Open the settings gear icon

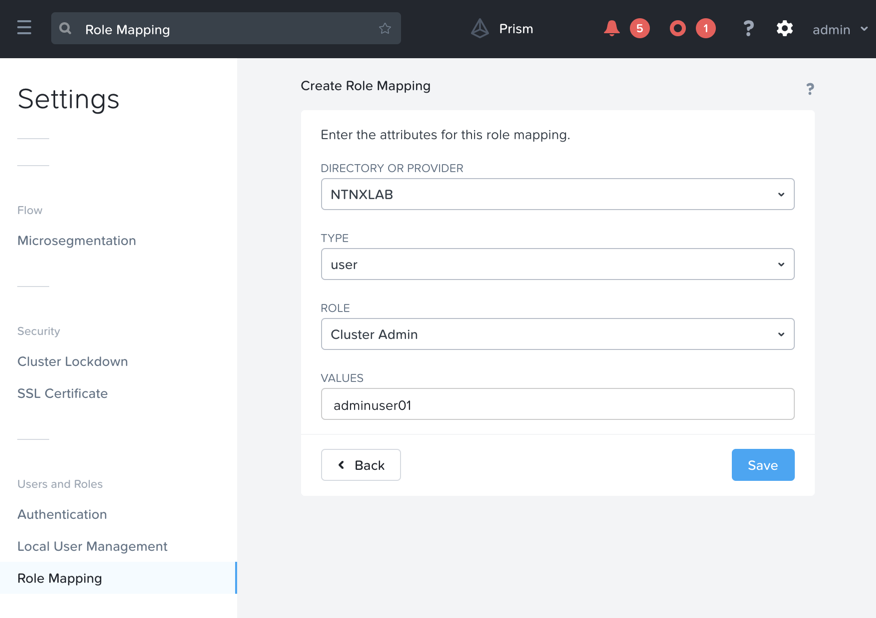[x=784, y=28]
